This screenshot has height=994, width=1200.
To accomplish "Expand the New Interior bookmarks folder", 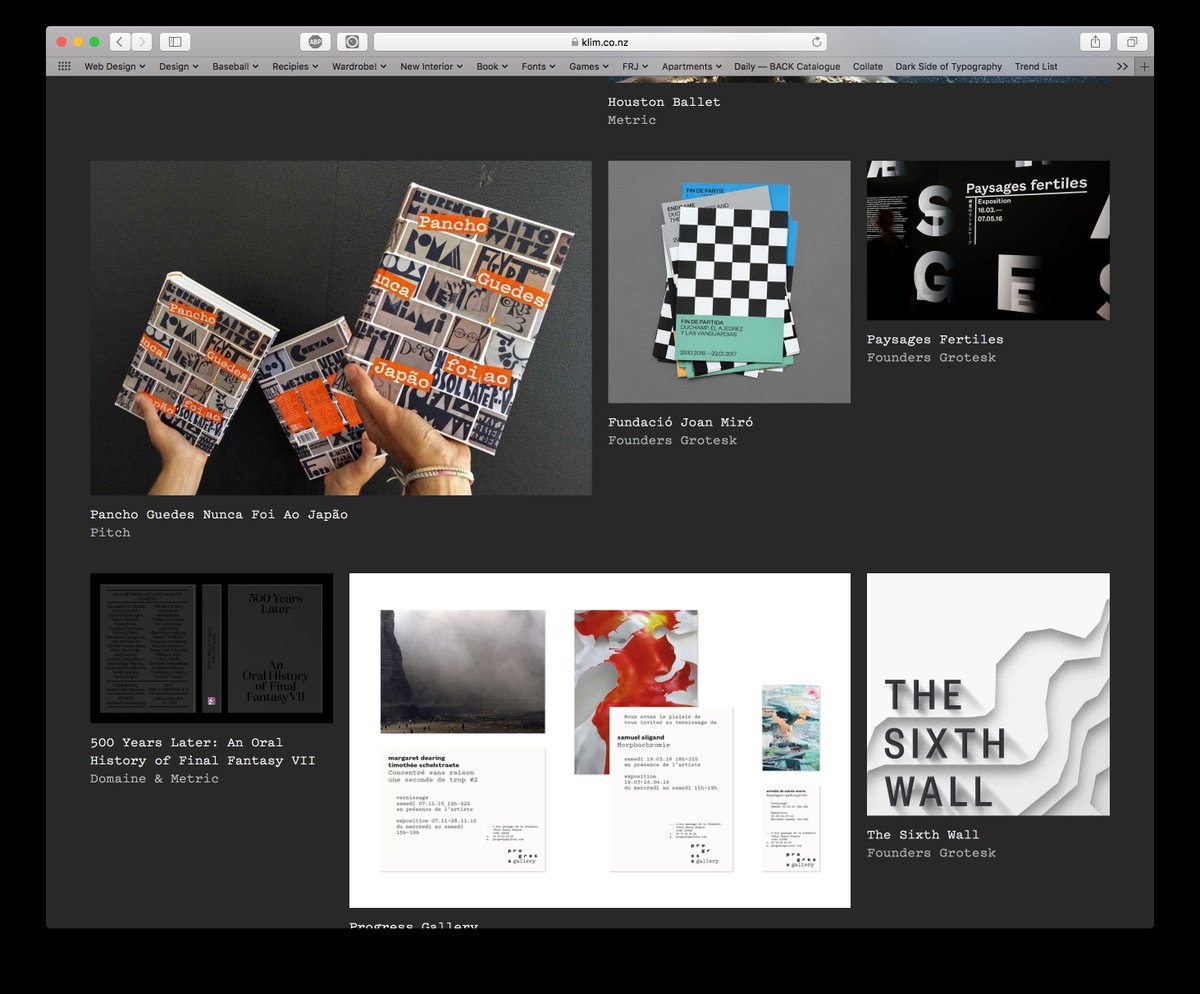I will 432,67.
